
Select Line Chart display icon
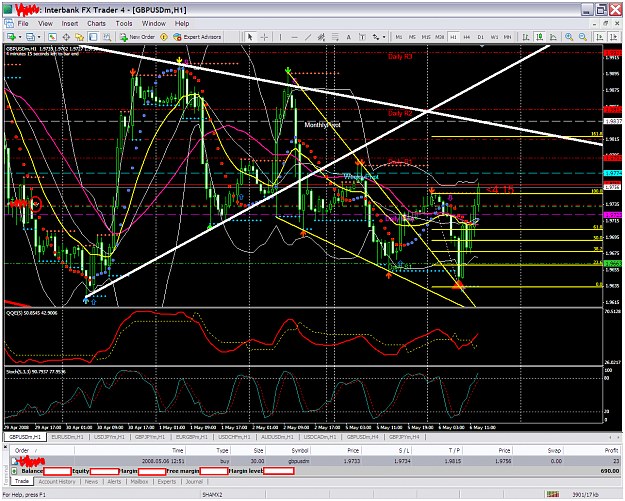pyautogui.click(x=553, y=37)
